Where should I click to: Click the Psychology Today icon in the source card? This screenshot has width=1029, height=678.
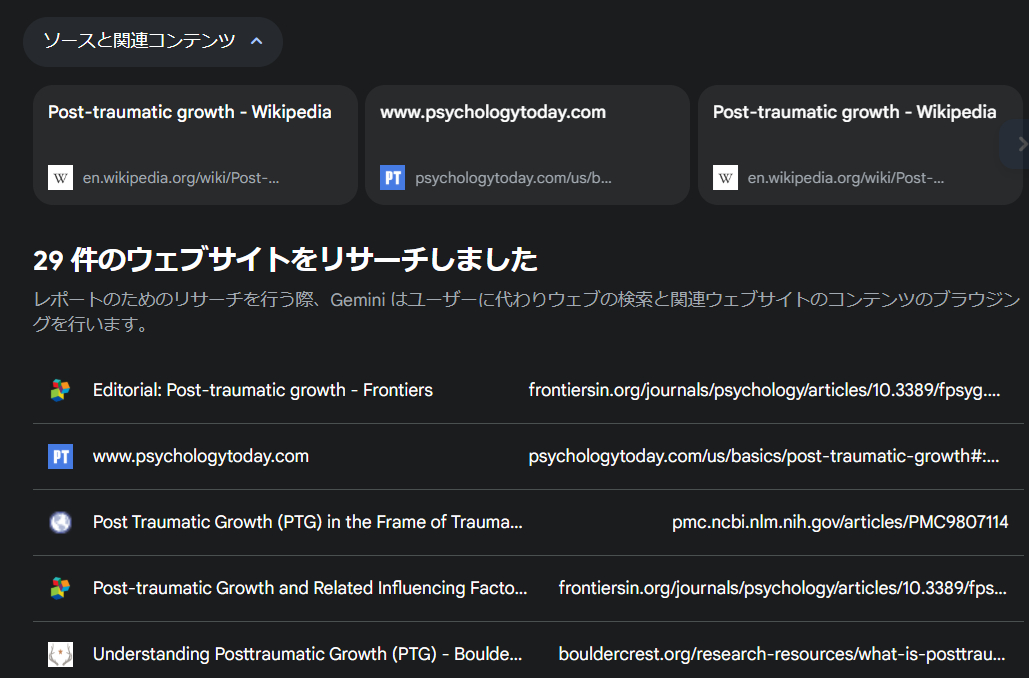[x=392, y=178]
